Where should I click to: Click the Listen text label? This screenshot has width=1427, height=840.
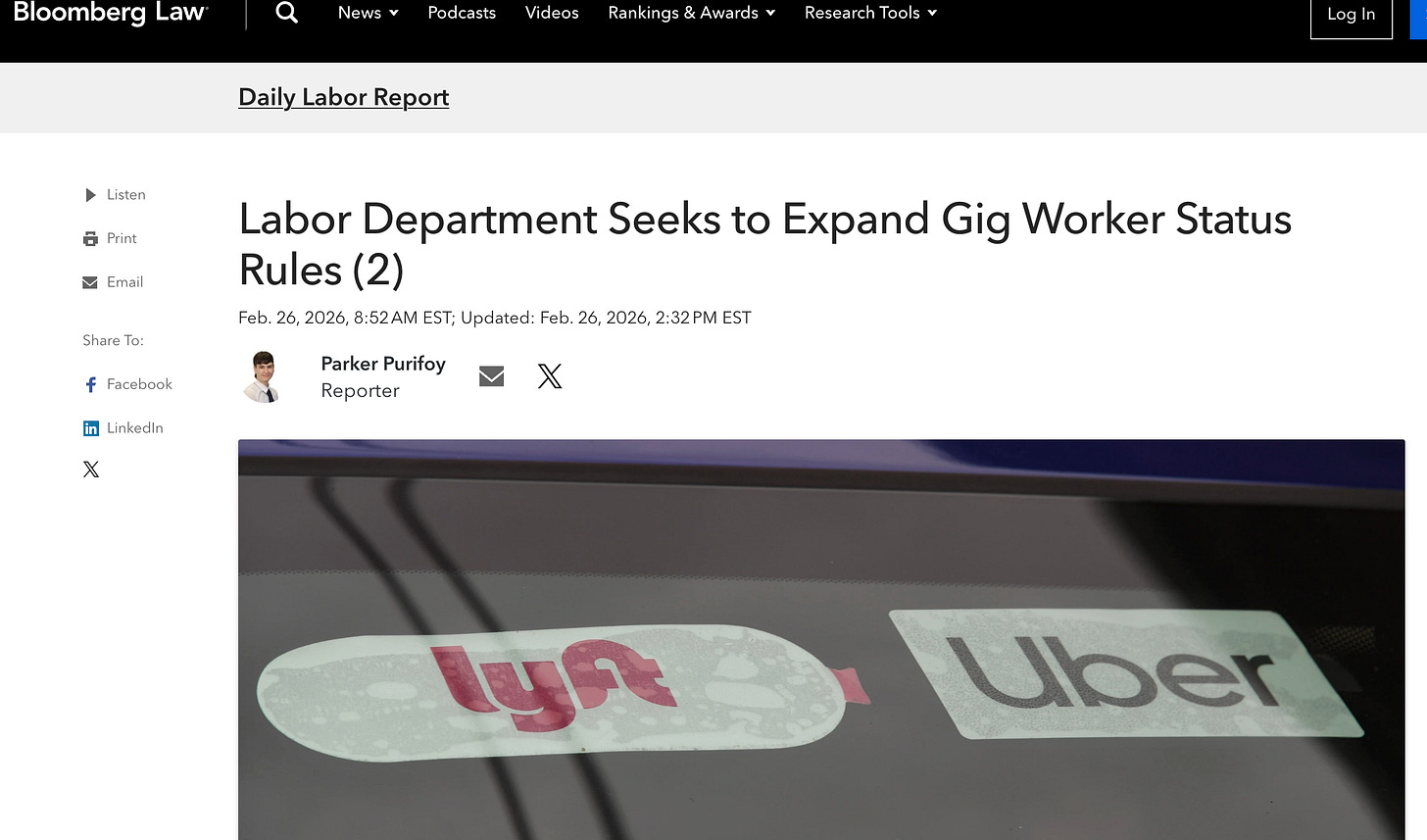[126, 195]
